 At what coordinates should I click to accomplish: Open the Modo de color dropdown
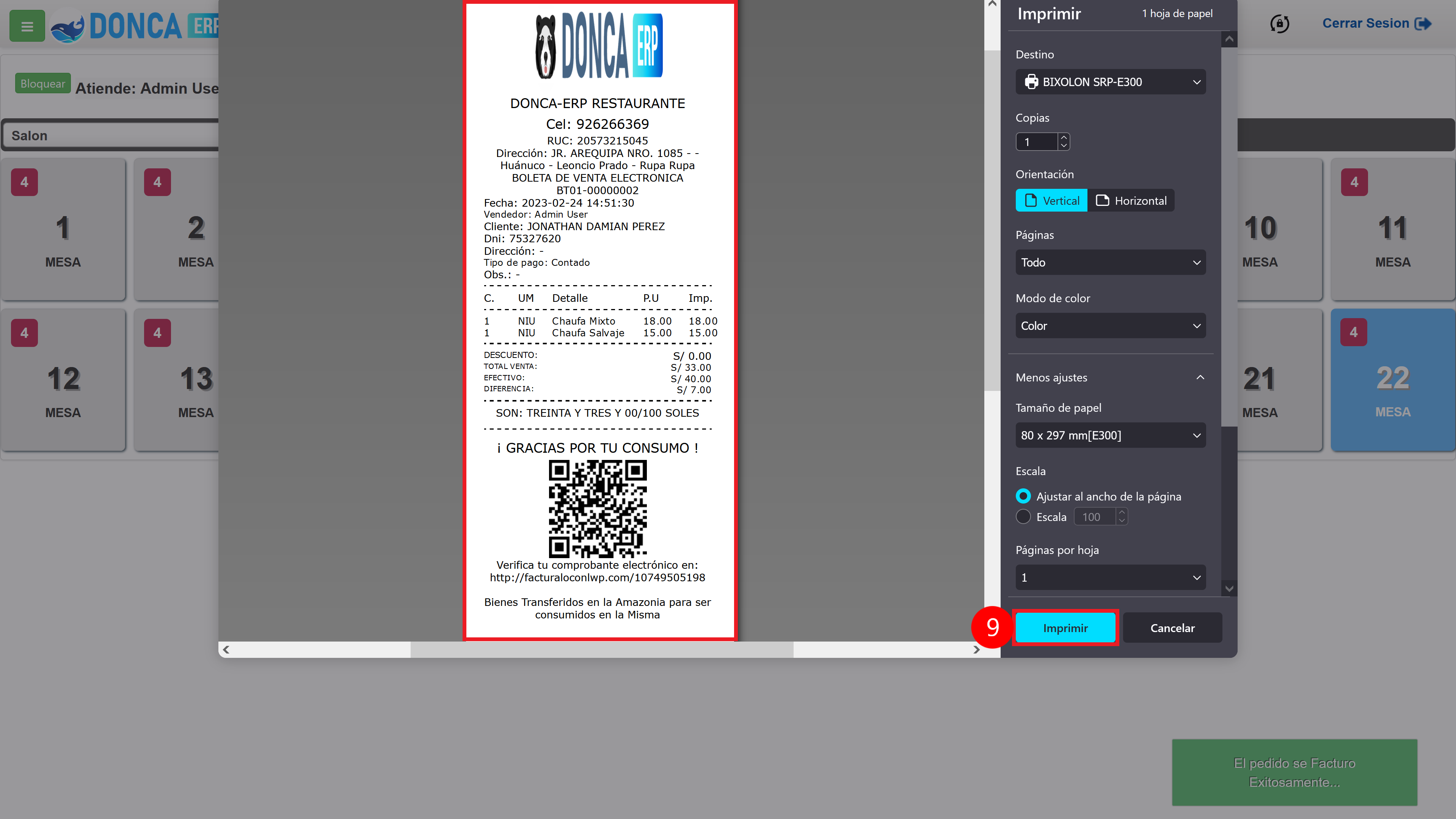point(1110,326)
